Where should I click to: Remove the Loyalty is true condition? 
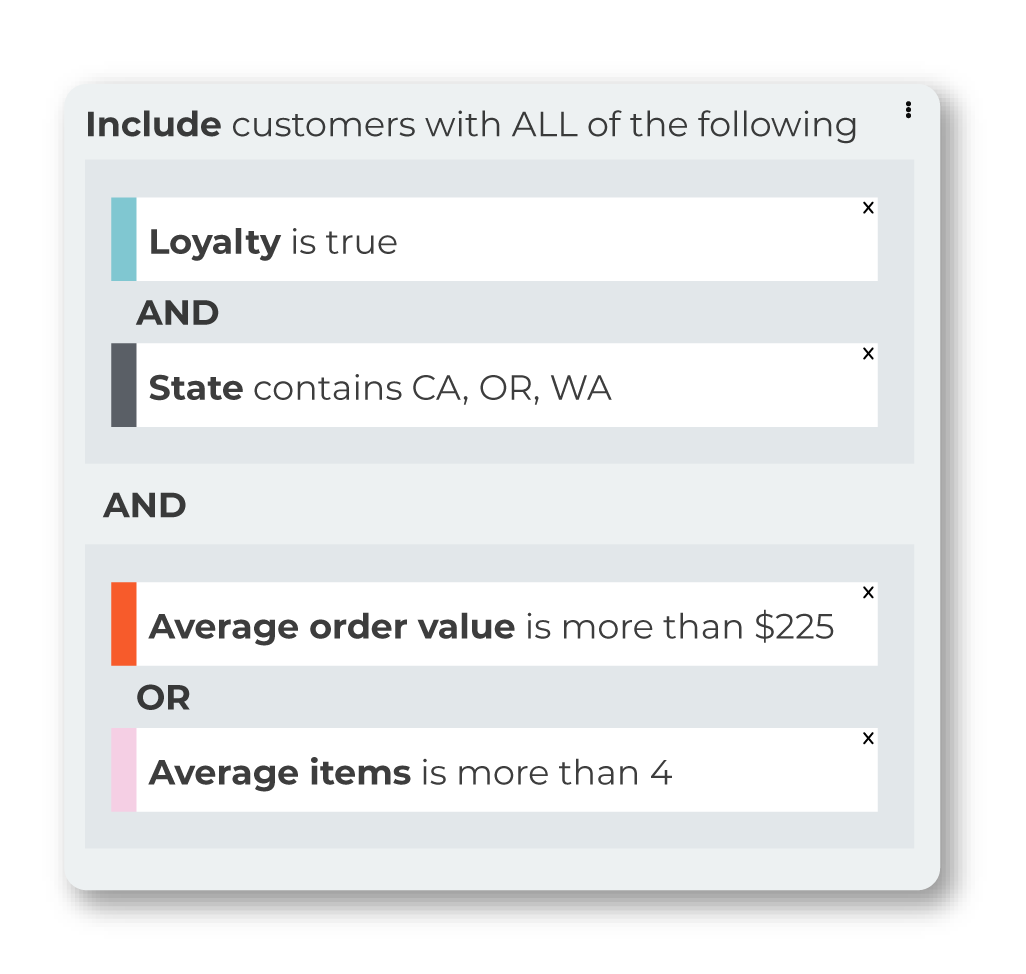click(868, 208)
